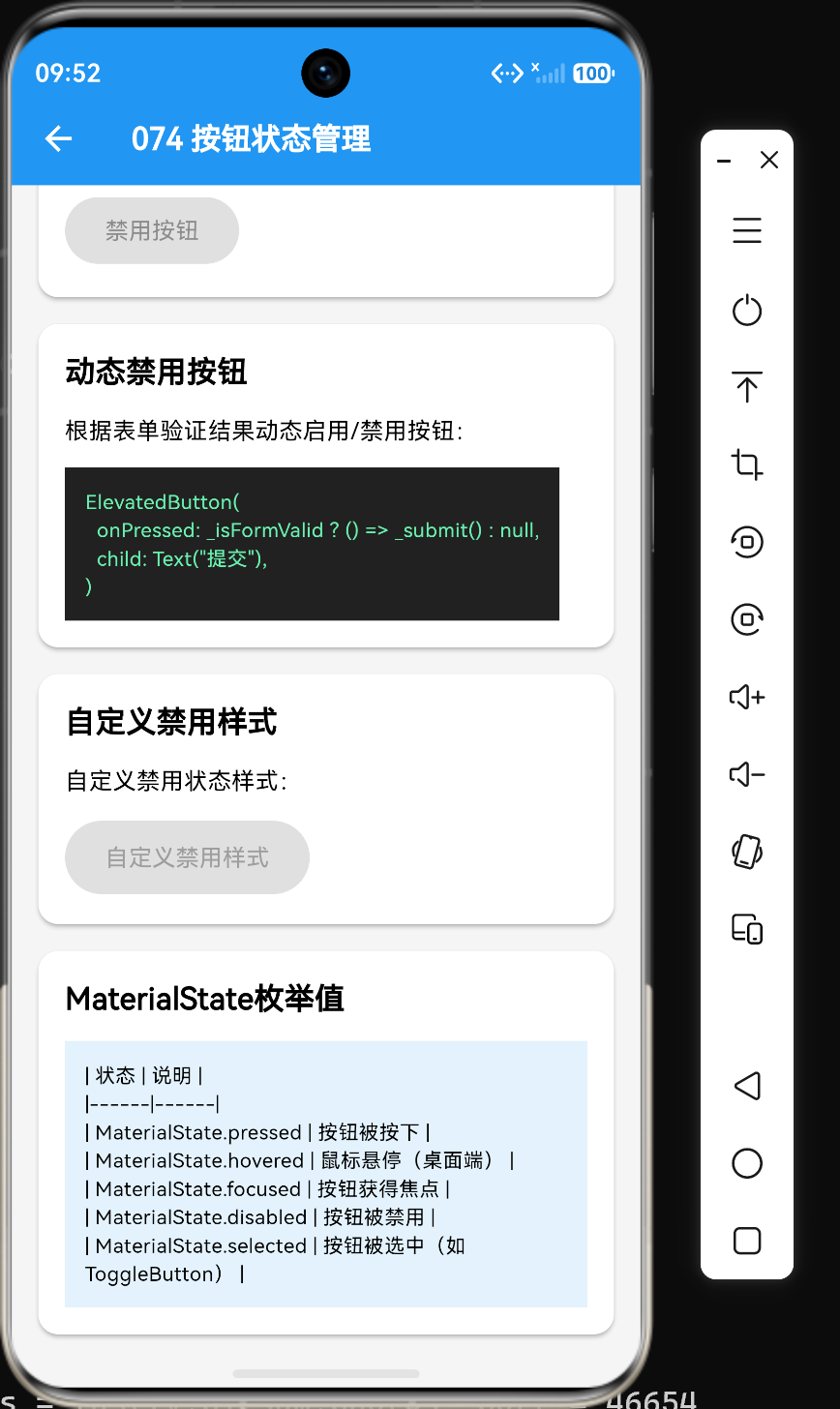Screen dimensions: 840x1409
Task: Tap the back arrow in app bar
Action: pyautogui.click(x=59, y=139)
